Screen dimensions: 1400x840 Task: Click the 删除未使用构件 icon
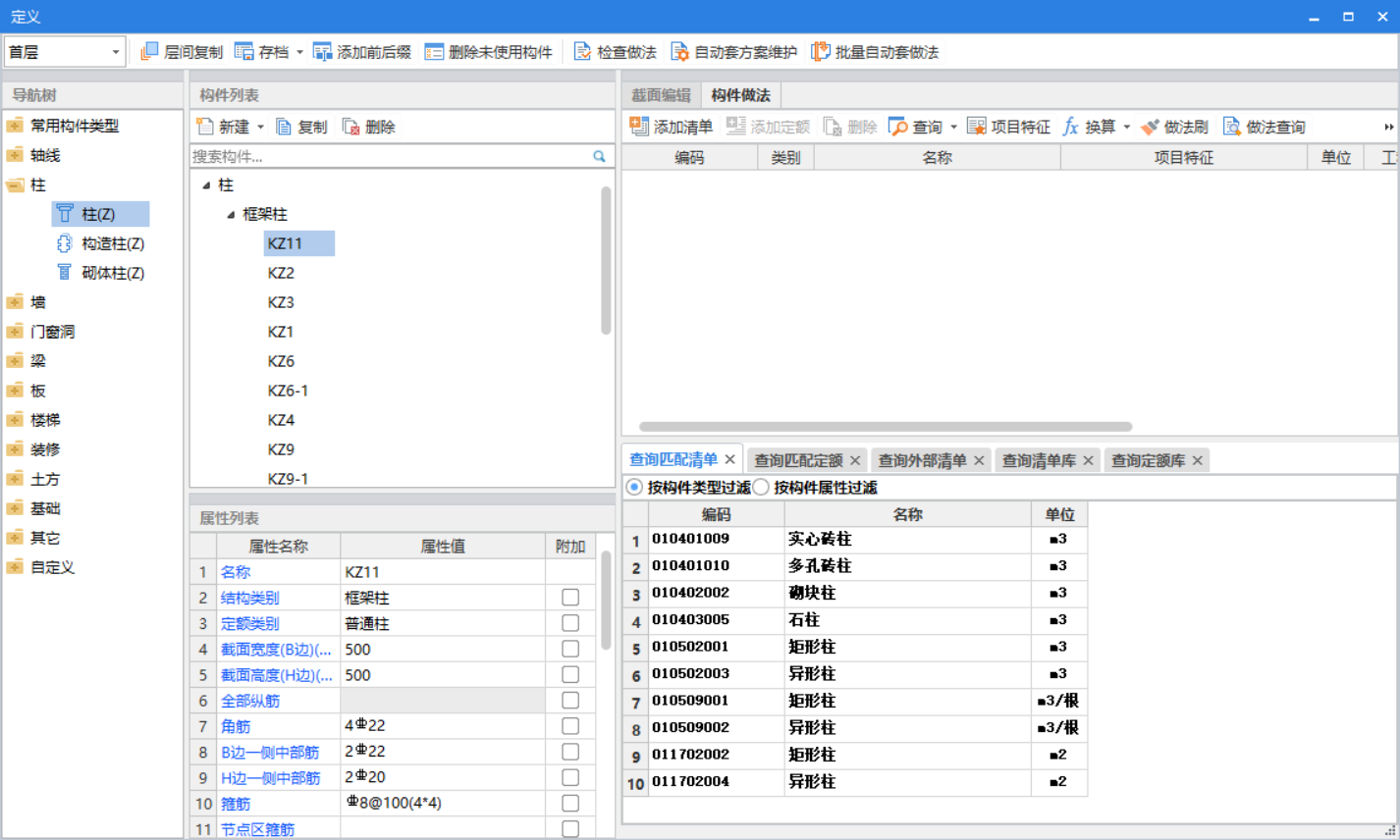point(434,52)
